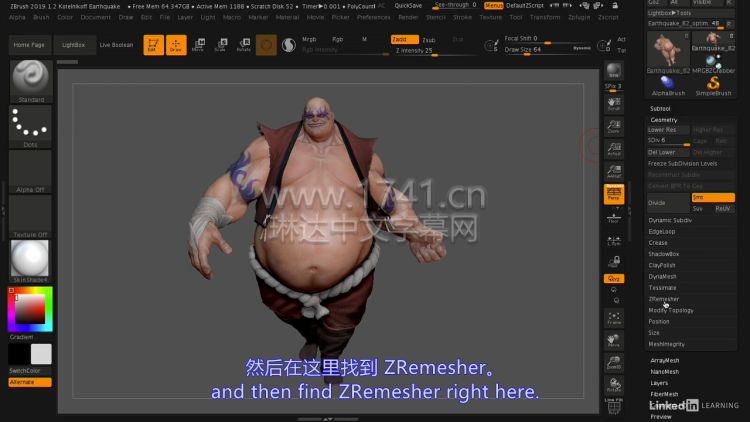
Task: Click the QuickSave button
Action: [408, 6]
